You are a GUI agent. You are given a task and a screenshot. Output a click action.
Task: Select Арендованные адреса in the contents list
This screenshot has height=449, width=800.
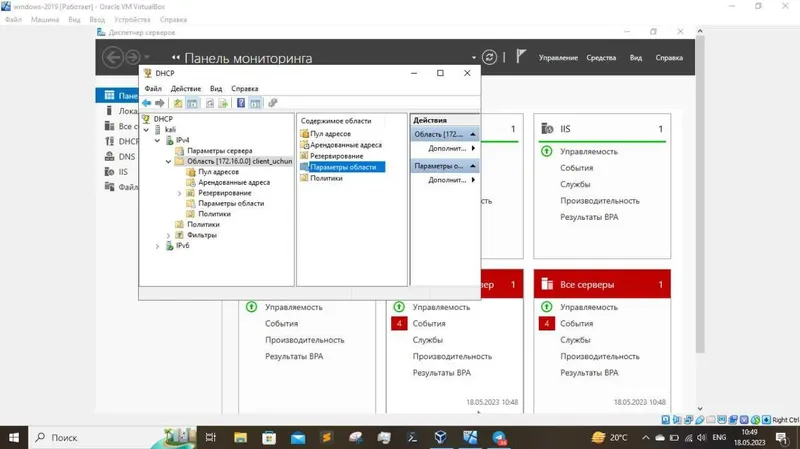(346, 145)
